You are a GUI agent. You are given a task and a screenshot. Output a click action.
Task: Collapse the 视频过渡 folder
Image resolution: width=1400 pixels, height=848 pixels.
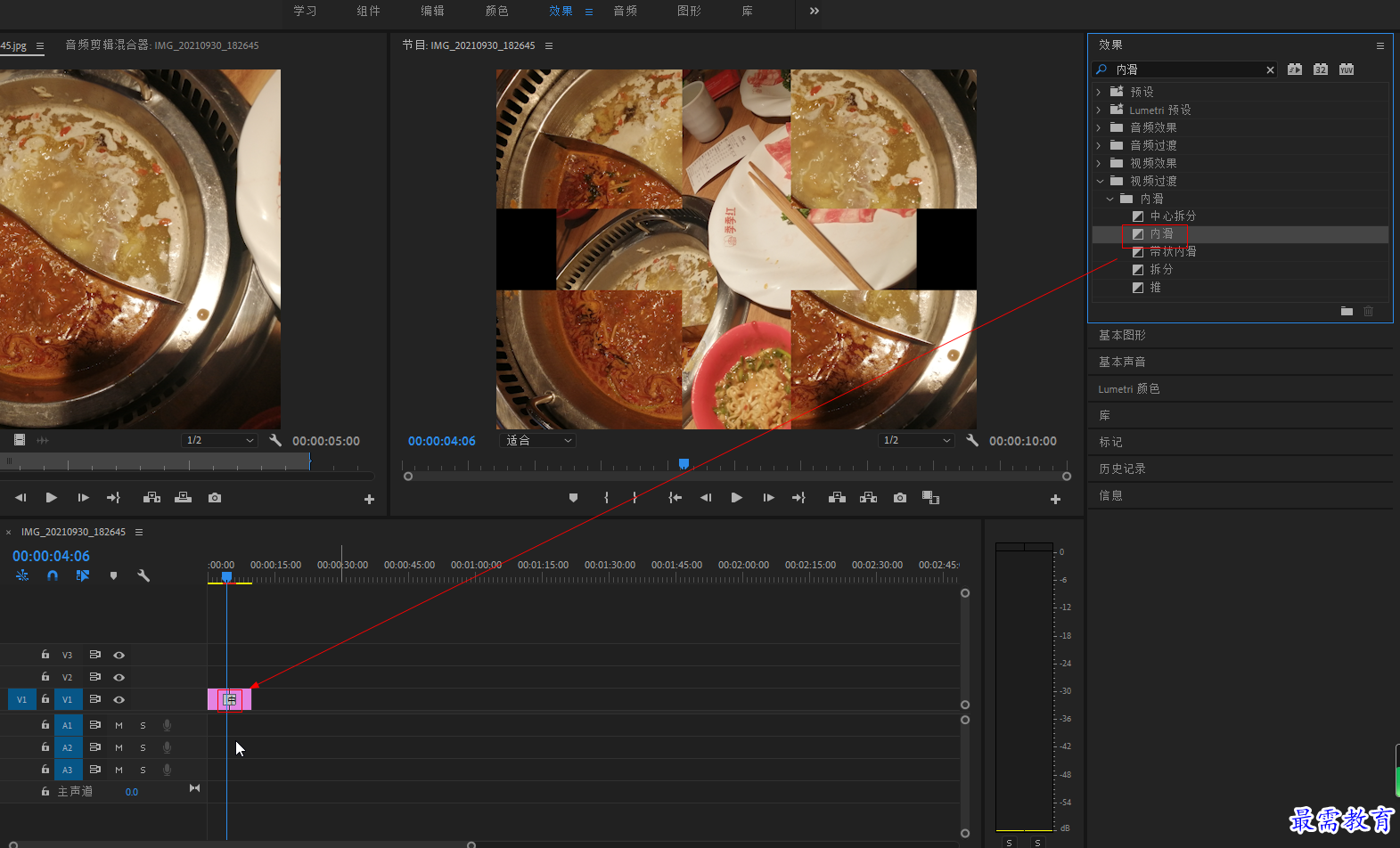coord(1099,181)
